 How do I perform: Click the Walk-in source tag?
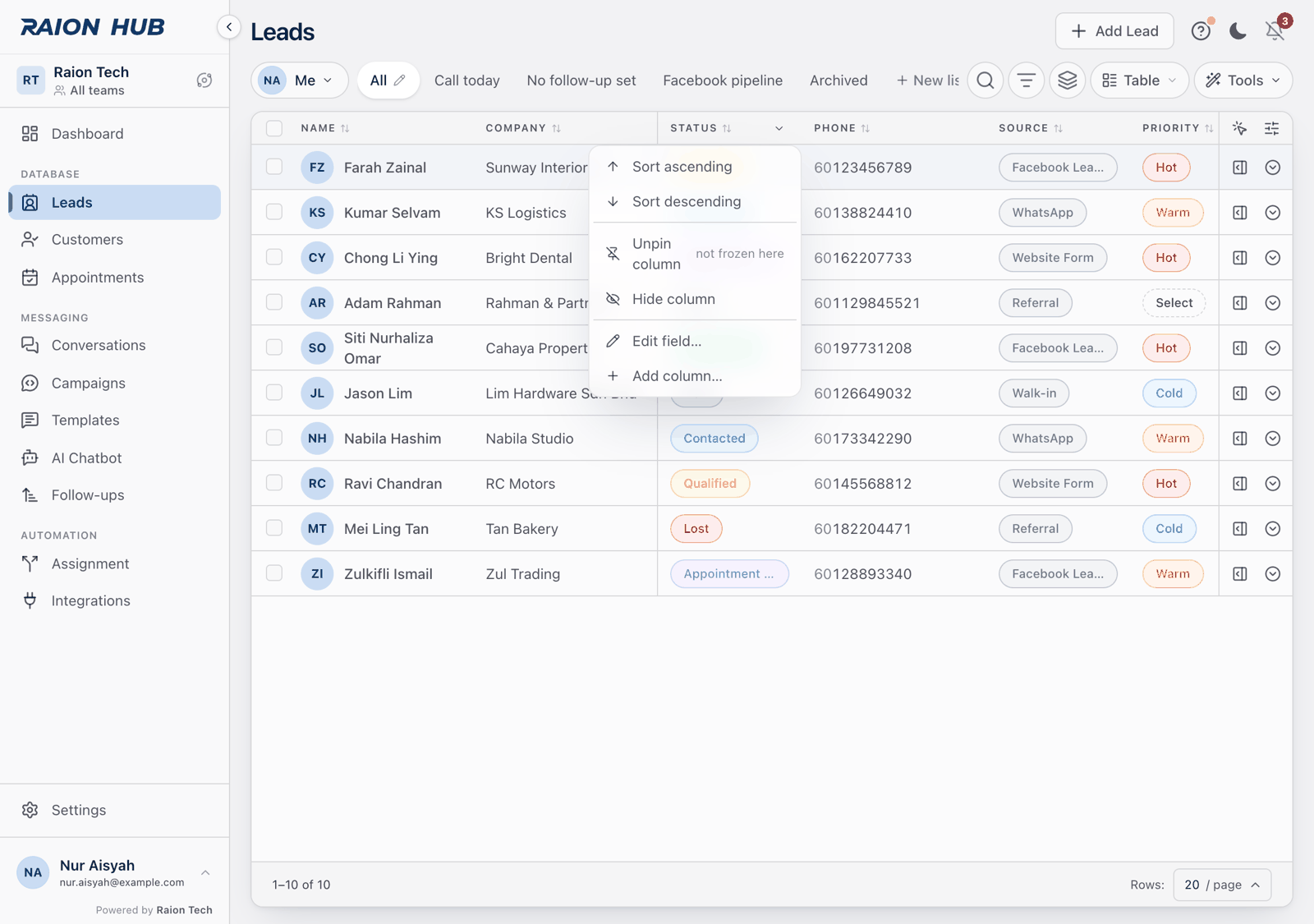[x=1034, y=393]
